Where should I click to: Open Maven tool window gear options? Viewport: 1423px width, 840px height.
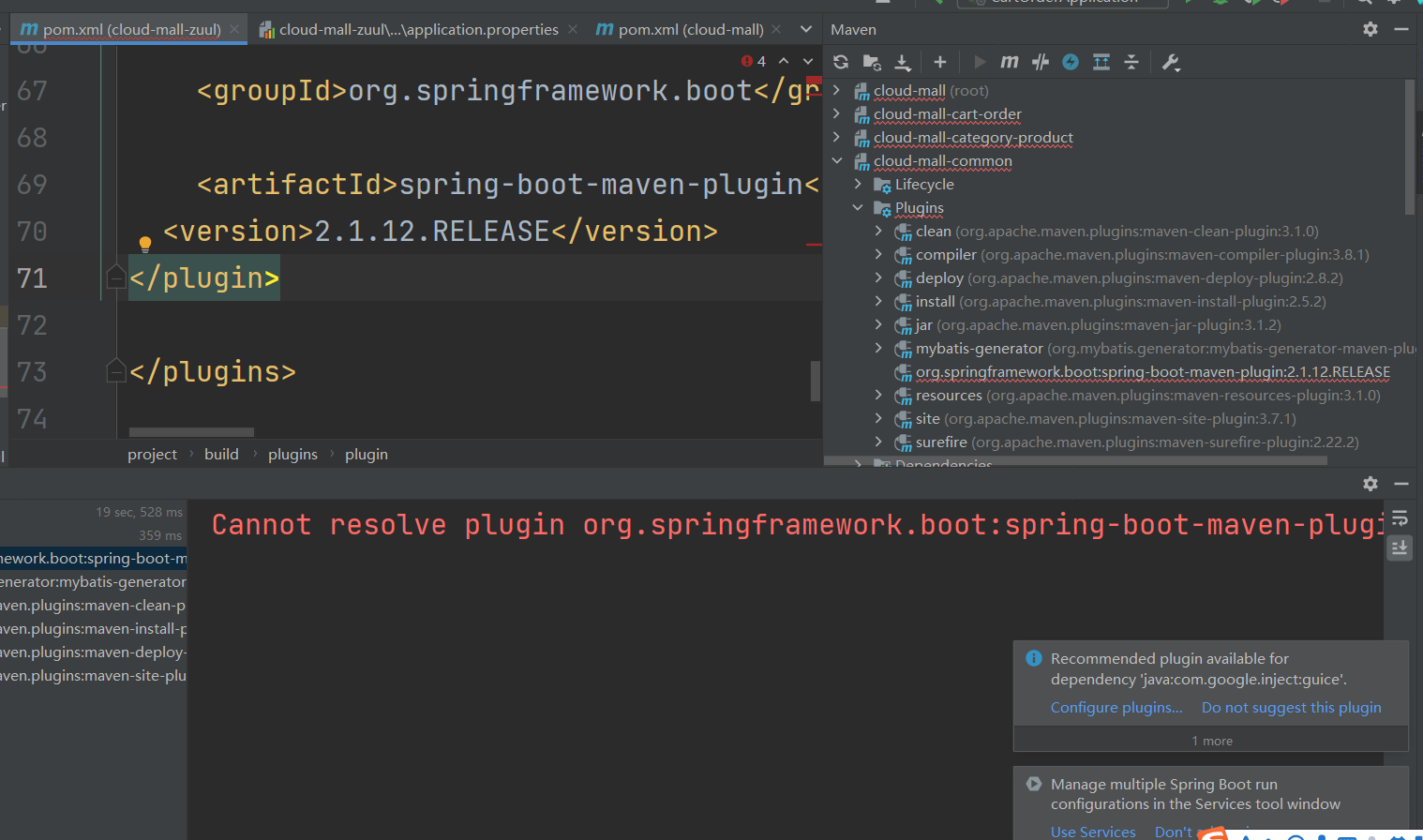click(1371, 29)
